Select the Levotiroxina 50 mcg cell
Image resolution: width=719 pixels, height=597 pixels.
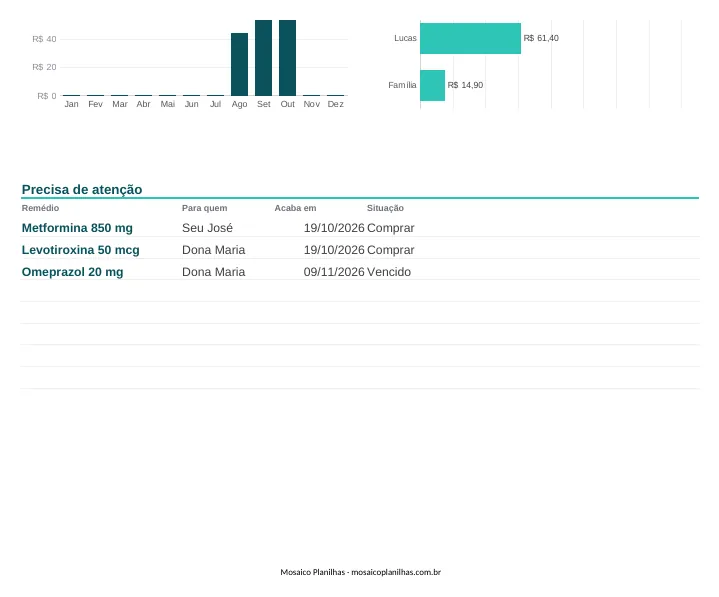pyautogui.click(x=81, y=250)
